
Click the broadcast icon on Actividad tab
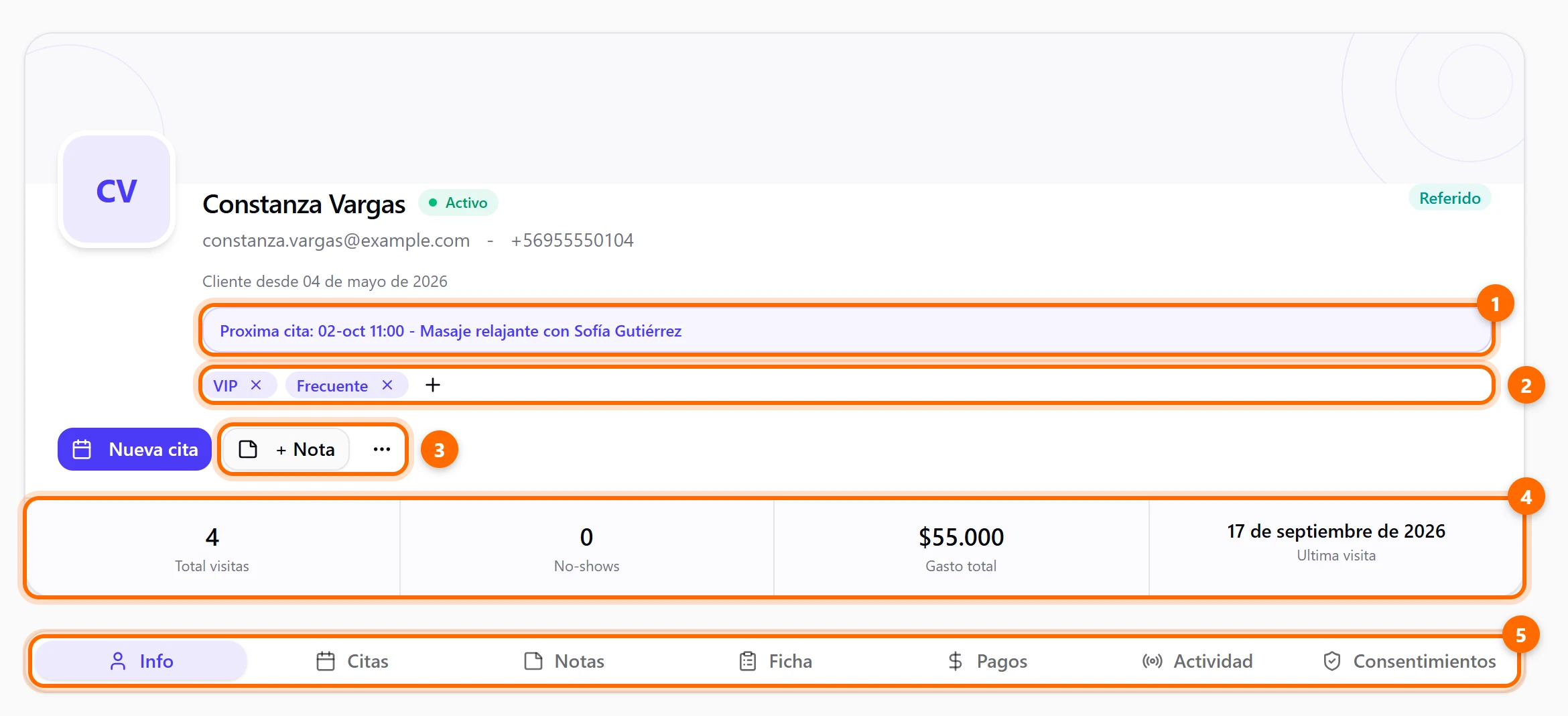click(x=1153, y=661)
